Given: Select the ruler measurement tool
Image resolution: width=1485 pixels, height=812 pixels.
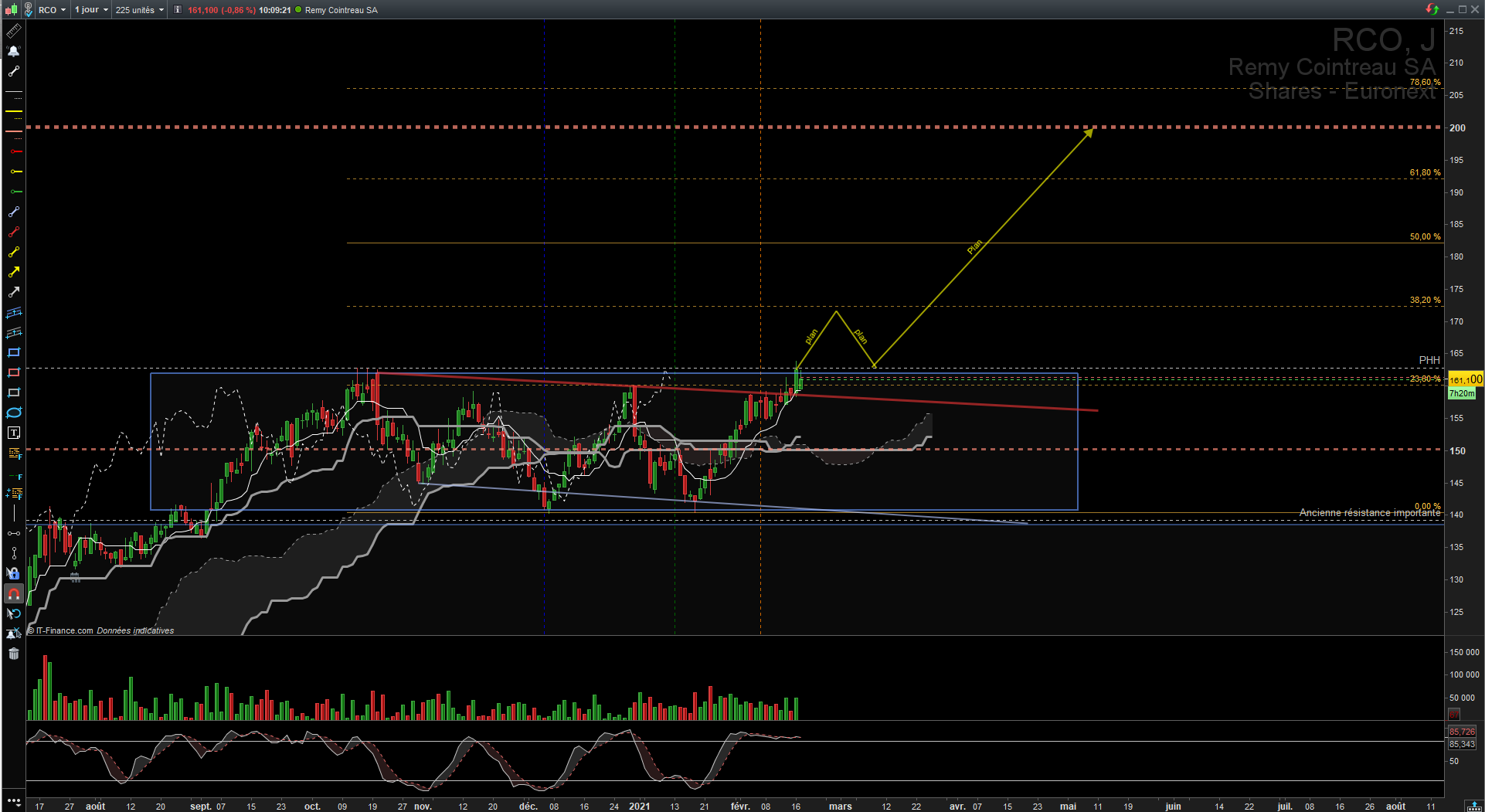Looking at the screenshot, I should coord(13,31).
